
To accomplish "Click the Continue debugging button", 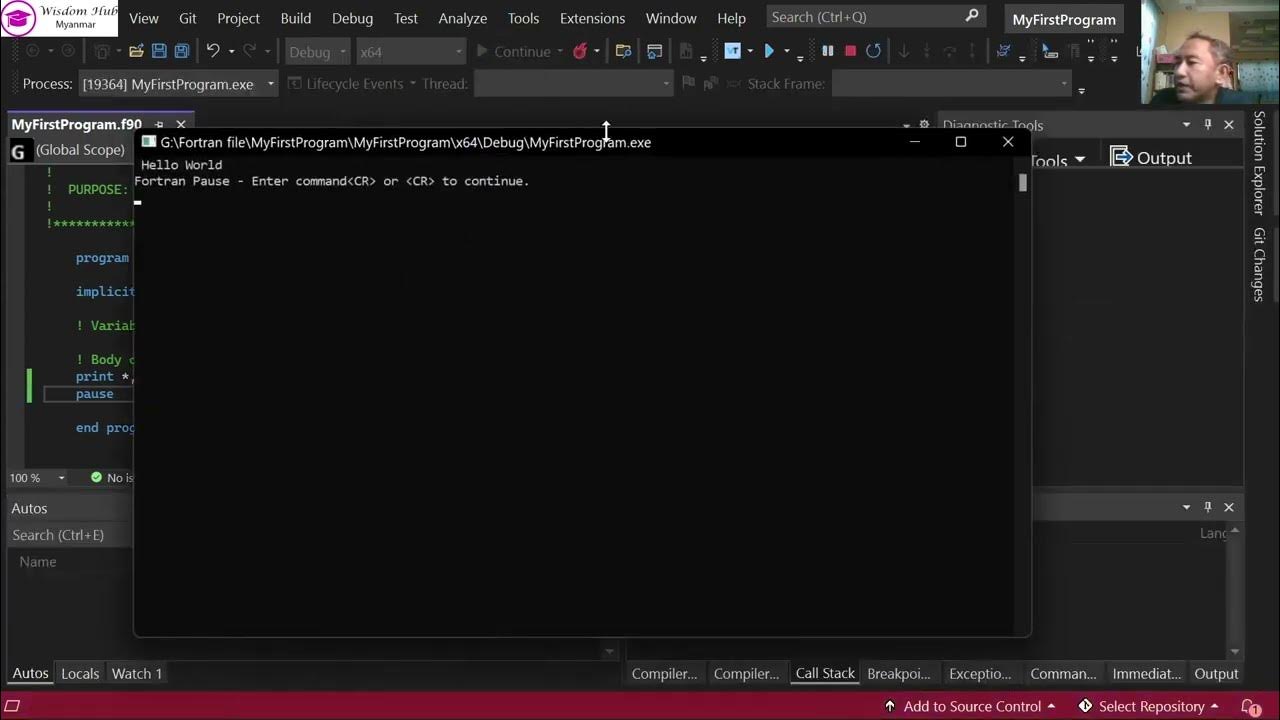I will (x=513, y=52).
